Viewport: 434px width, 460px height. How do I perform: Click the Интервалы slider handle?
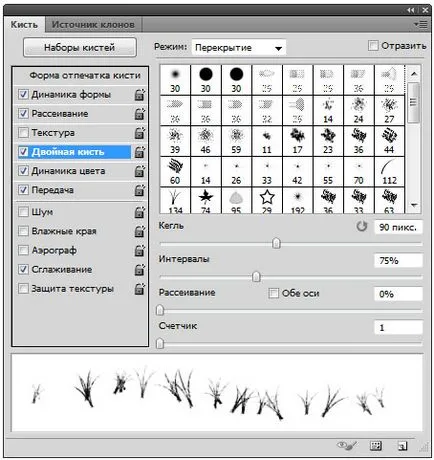coord(256,277)
